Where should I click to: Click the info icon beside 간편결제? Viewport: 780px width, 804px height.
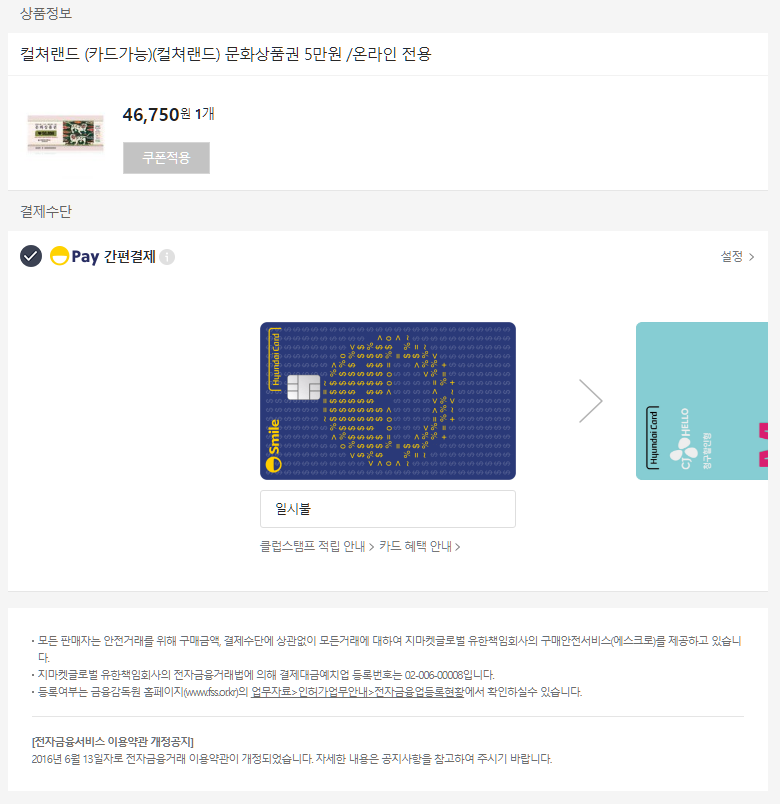[167, 257]
